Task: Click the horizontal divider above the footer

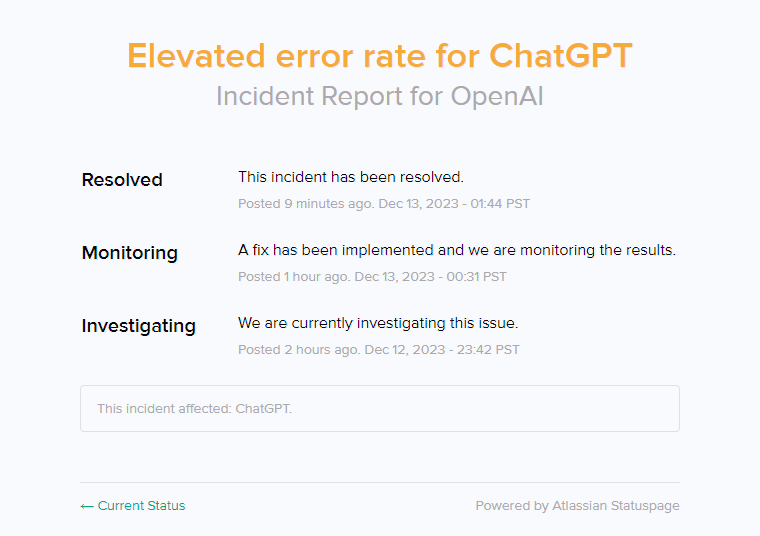Action: pos(380,482)
